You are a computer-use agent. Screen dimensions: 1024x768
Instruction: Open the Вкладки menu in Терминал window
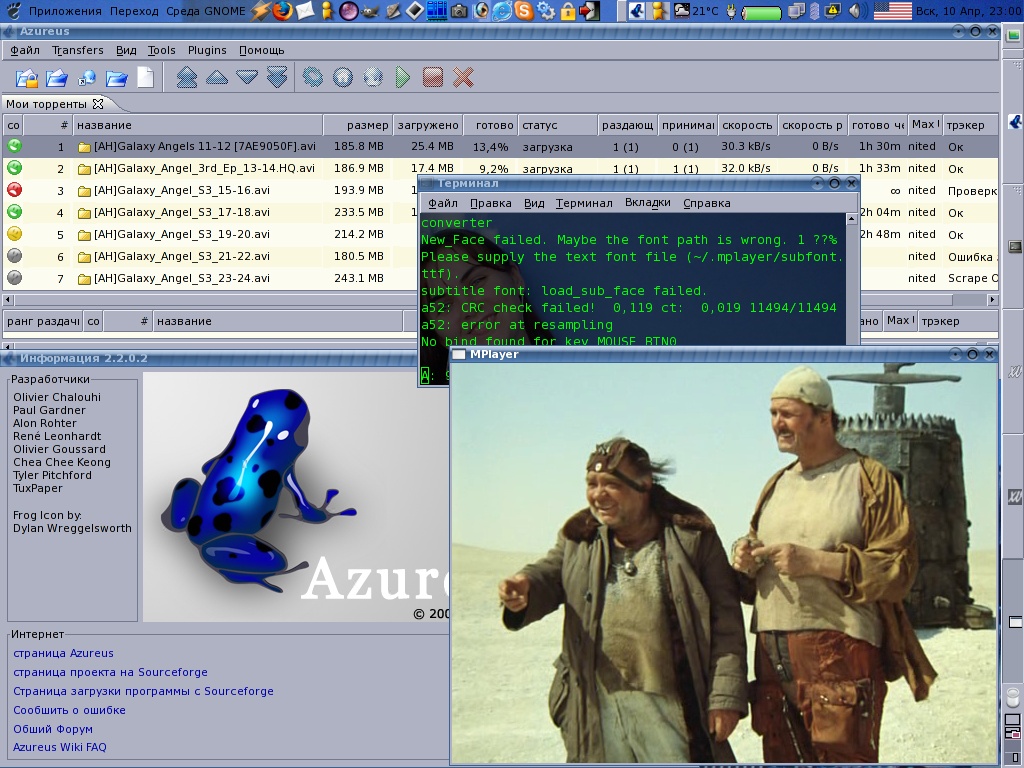(648, 202)
